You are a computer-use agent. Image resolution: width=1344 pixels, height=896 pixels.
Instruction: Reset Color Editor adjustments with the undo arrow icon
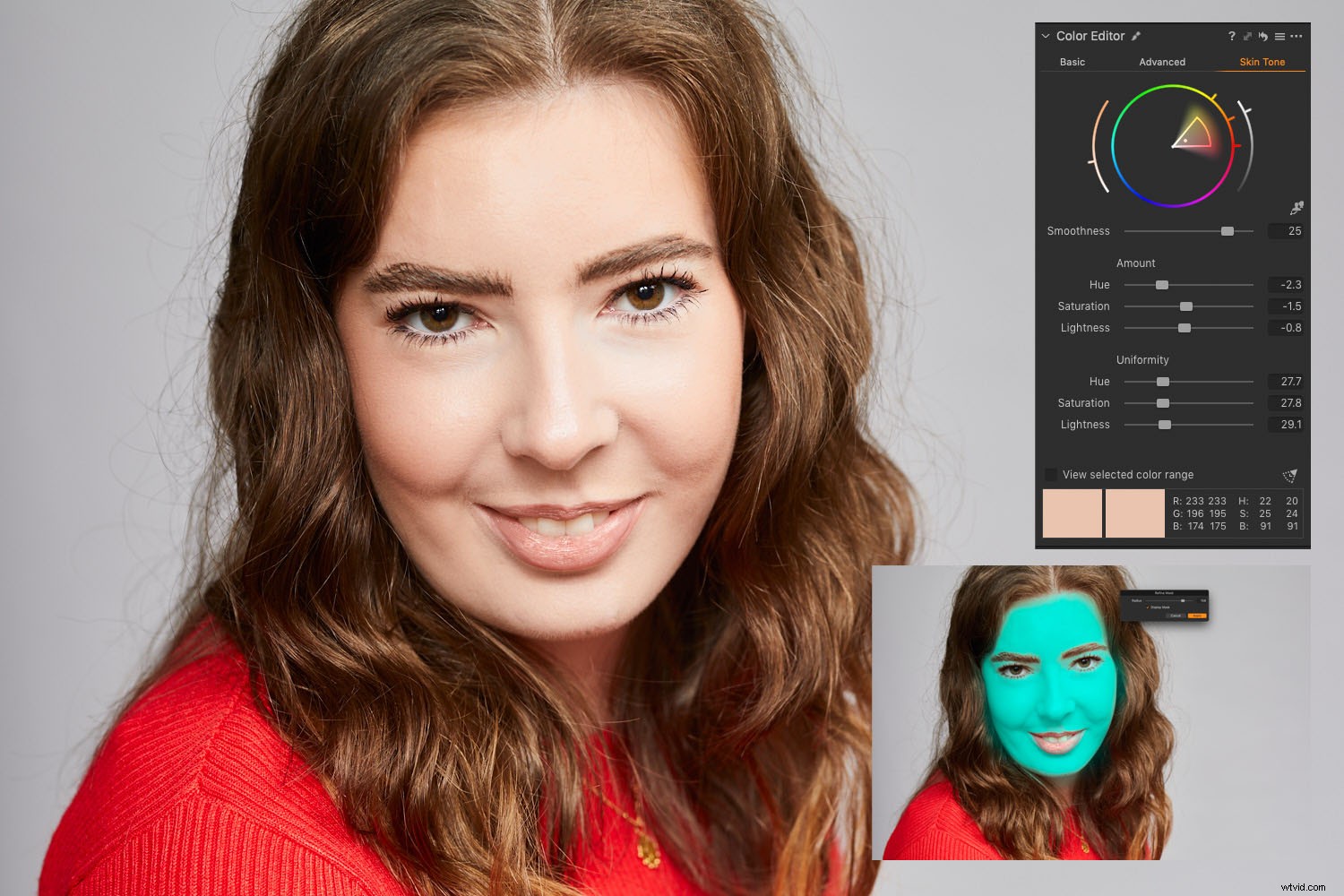[x=1262, y=37]
